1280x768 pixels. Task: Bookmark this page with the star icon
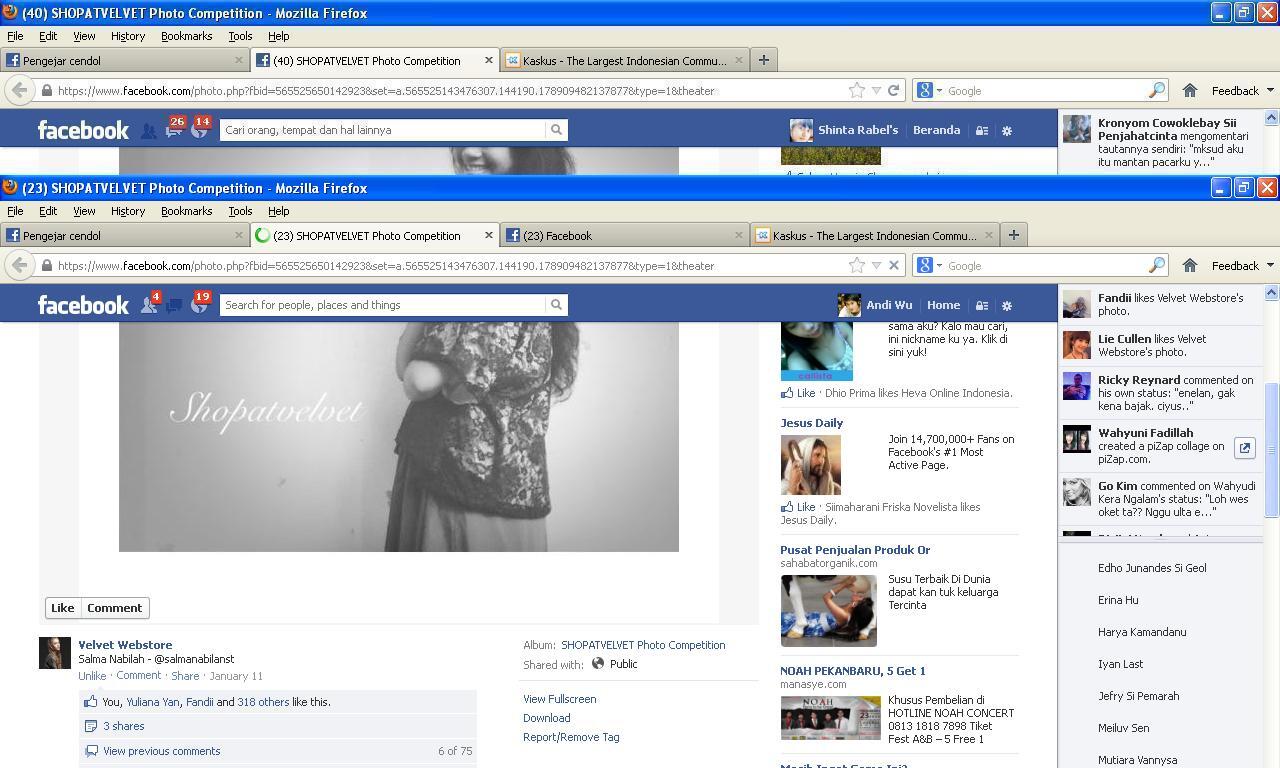(x=857, y=266)
